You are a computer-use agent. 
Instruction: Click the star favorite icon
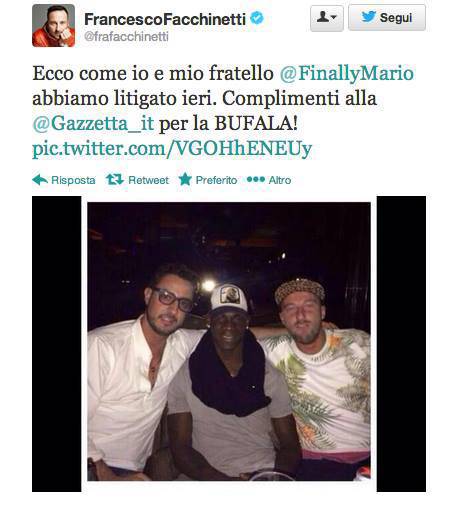[x=185, y=179]
